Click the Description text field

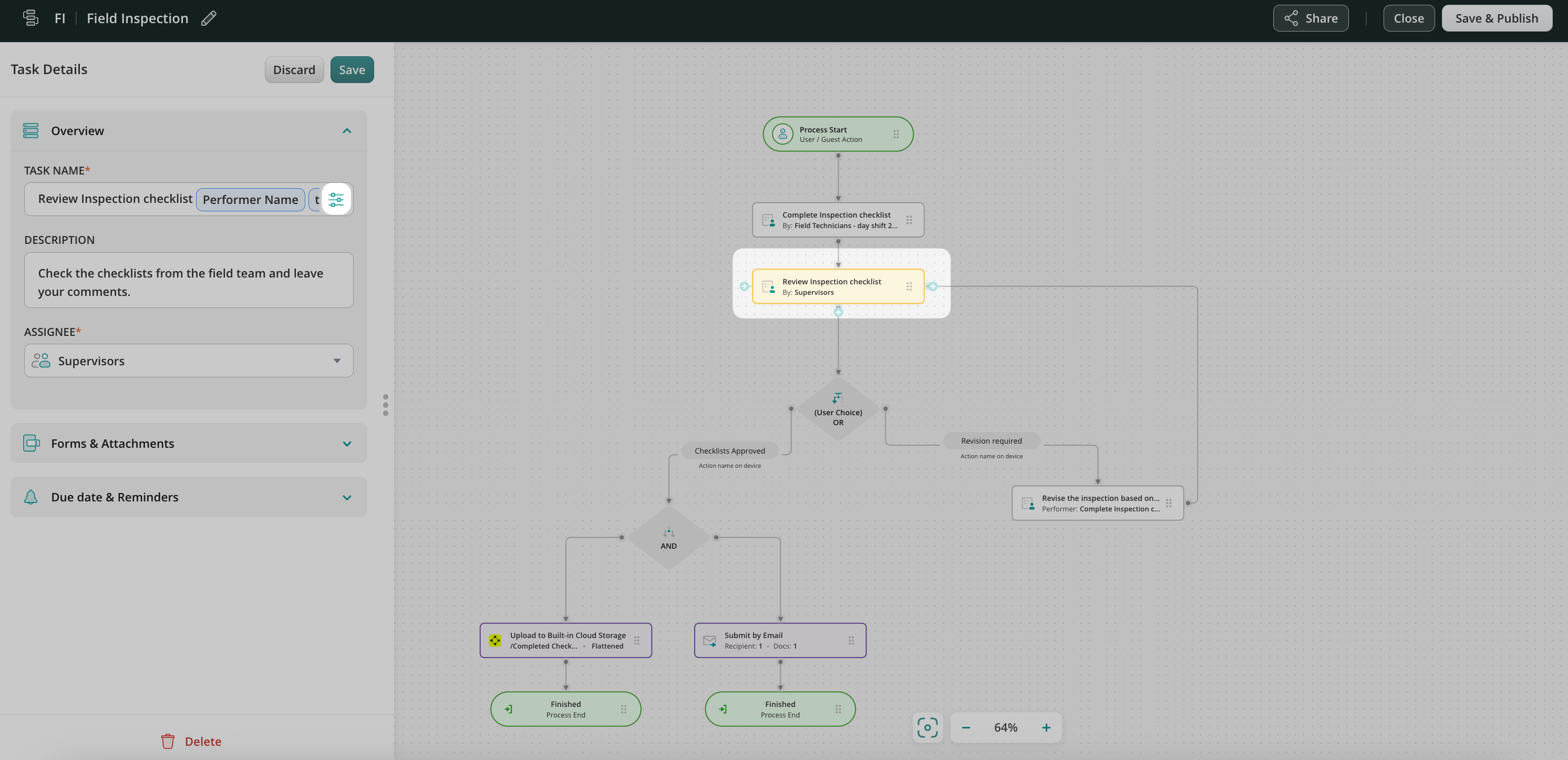pyautogui.click(x=189, y=280)
